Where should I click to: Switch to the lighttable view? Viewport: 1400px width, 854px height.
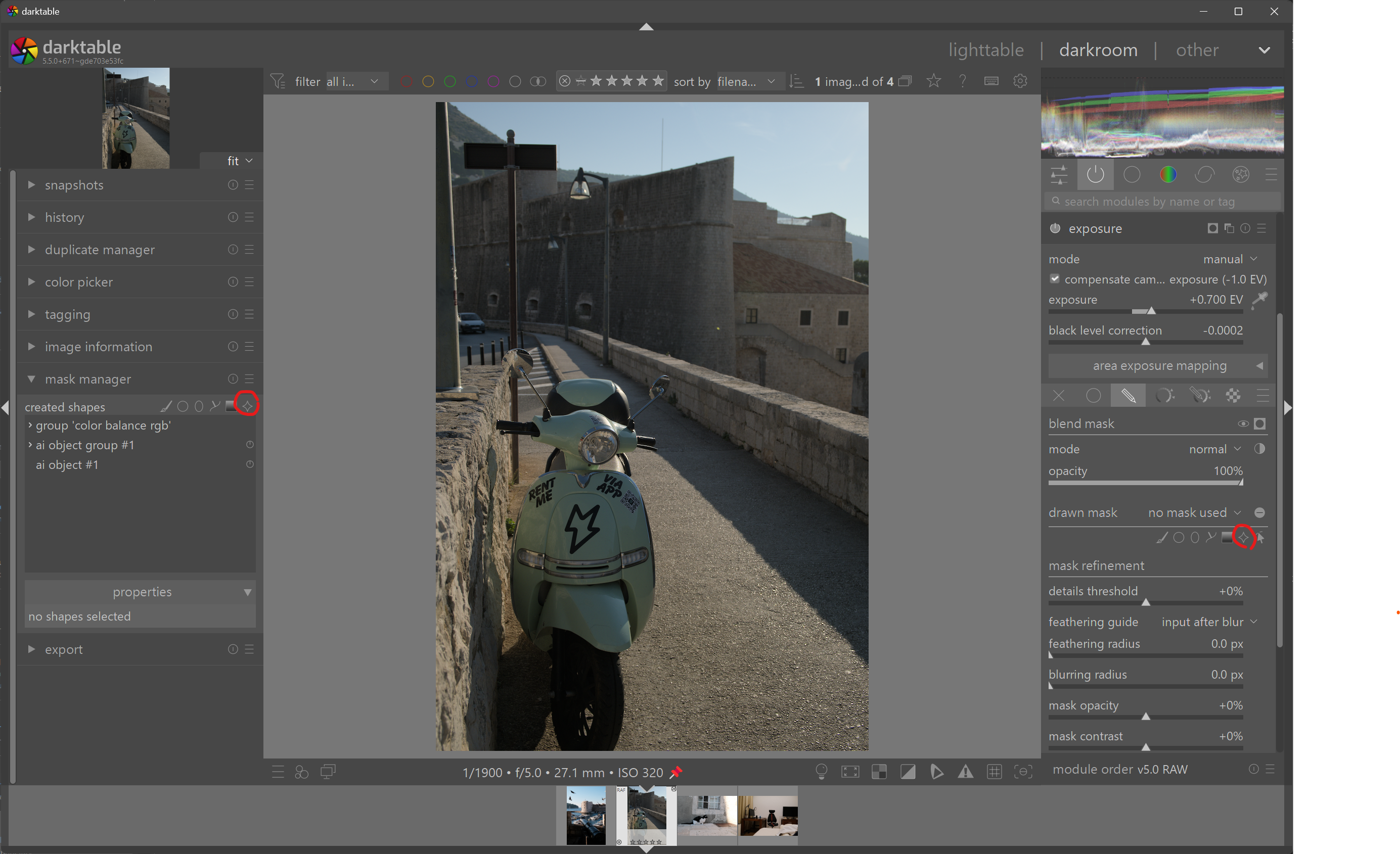point(986,50)
